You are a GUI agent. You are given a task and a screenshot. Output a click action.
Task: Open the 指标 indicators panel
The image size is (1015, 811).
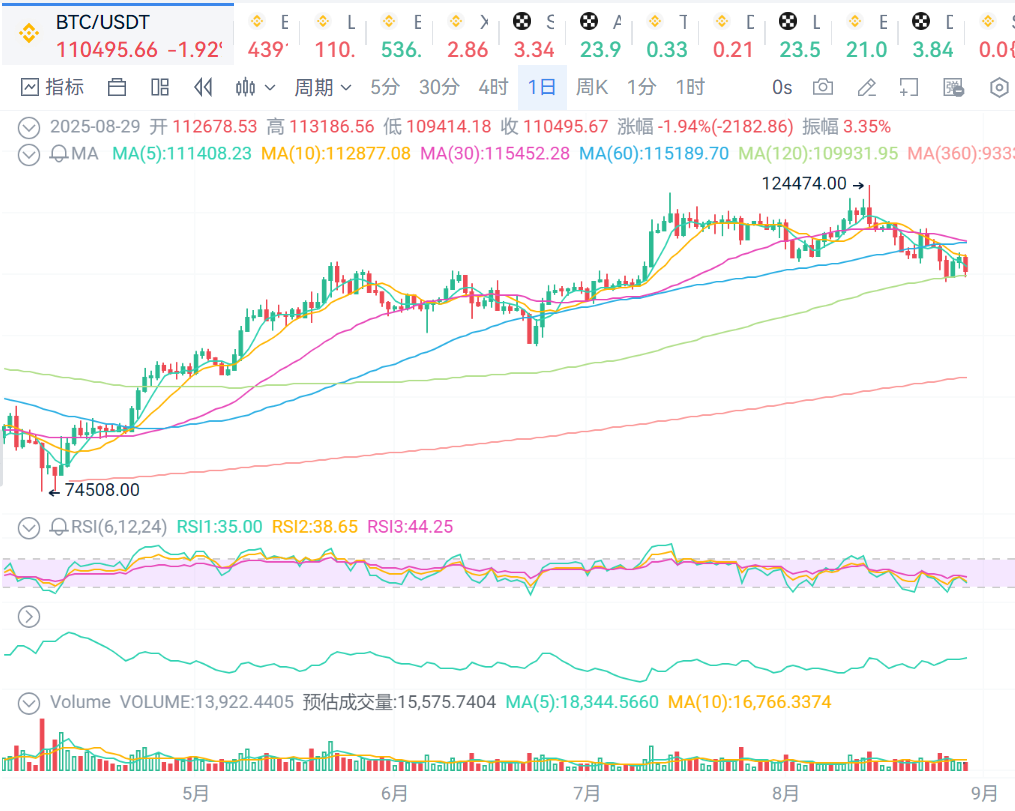(52, 87)
